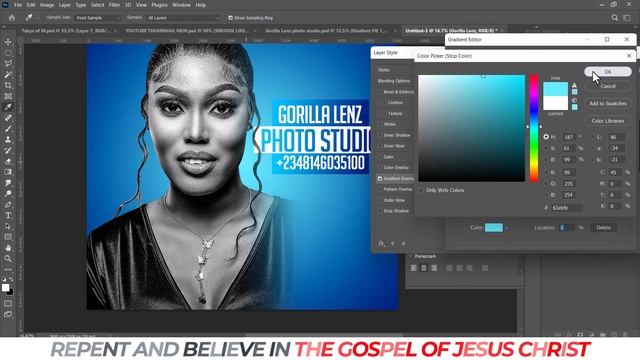This screenshot has height=360, width=640.
Task: Select the Pen tool
Action: tap(8, 204)
